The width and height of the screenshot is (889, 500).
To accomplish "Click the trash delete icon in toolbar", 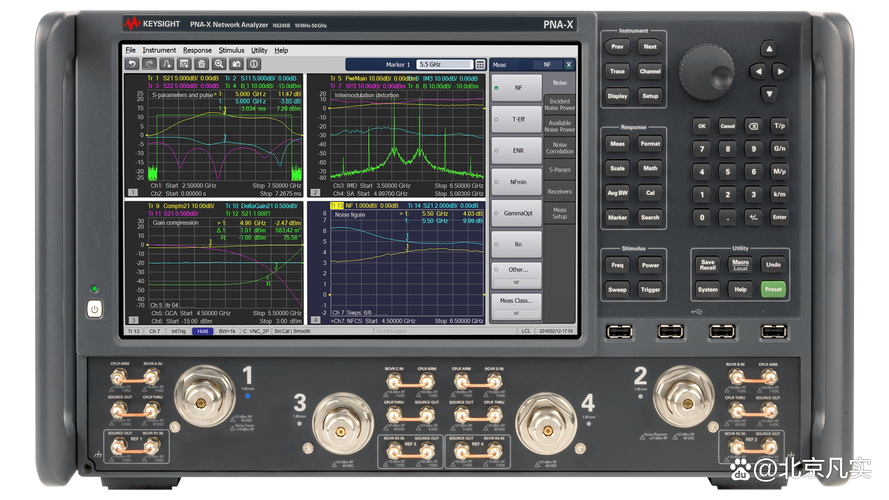I will point(201,64).
